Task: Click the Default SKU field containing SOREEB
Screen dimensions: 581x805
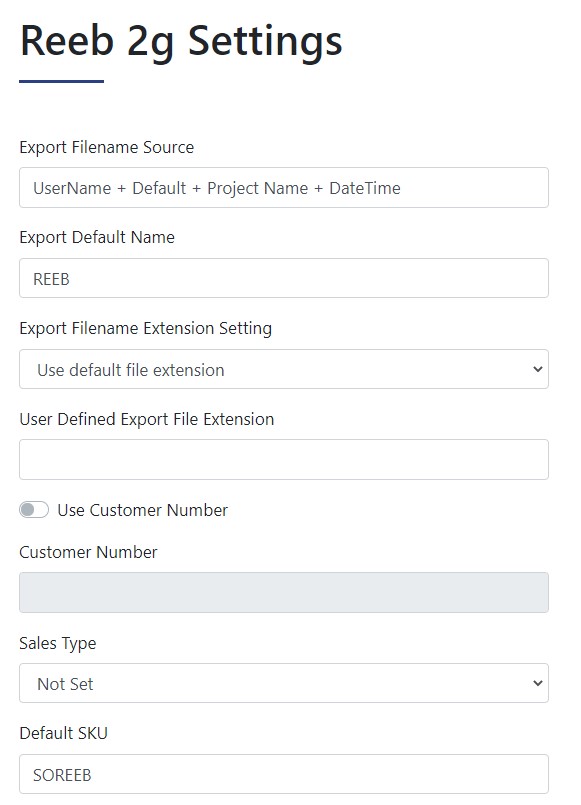Action: click(x=284, y=774)
